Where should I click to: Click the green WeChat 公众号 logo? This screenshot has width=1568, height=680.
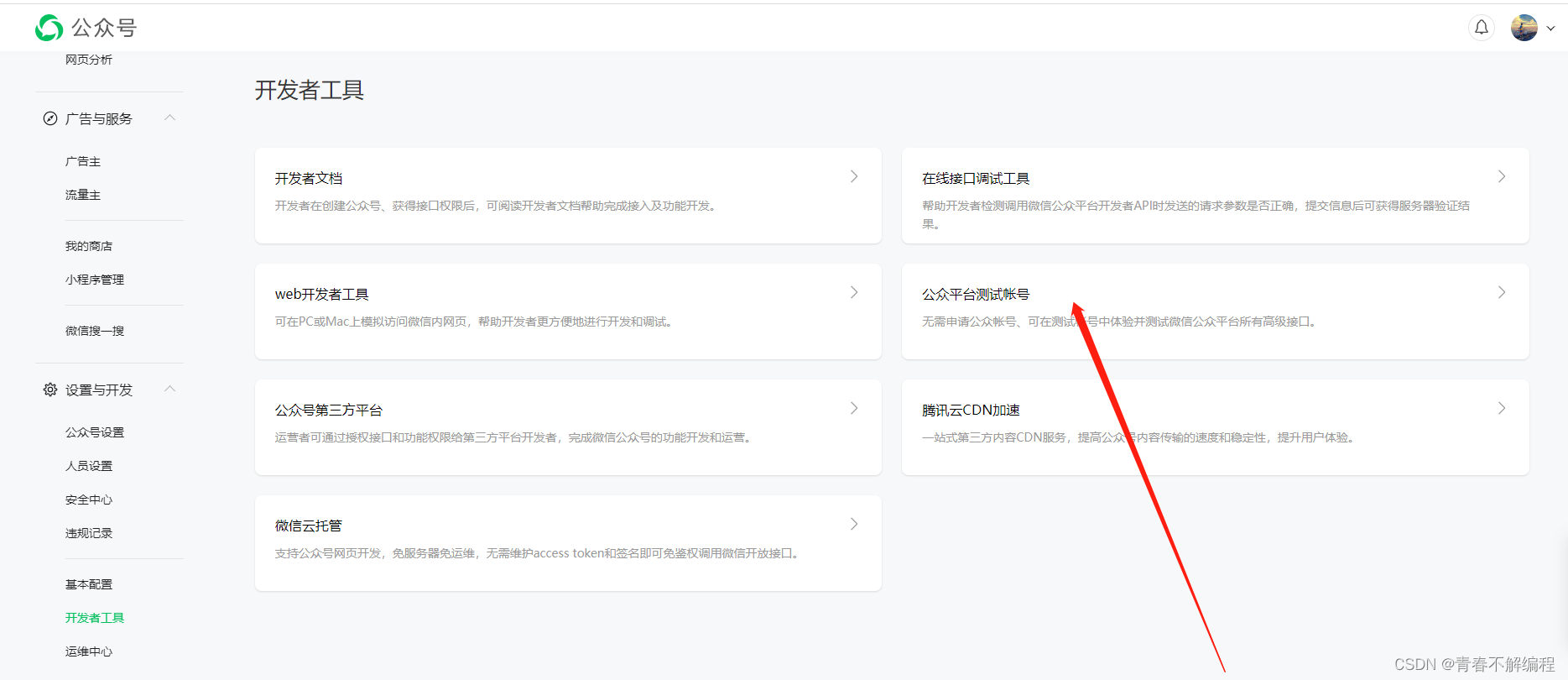(49, 28)
